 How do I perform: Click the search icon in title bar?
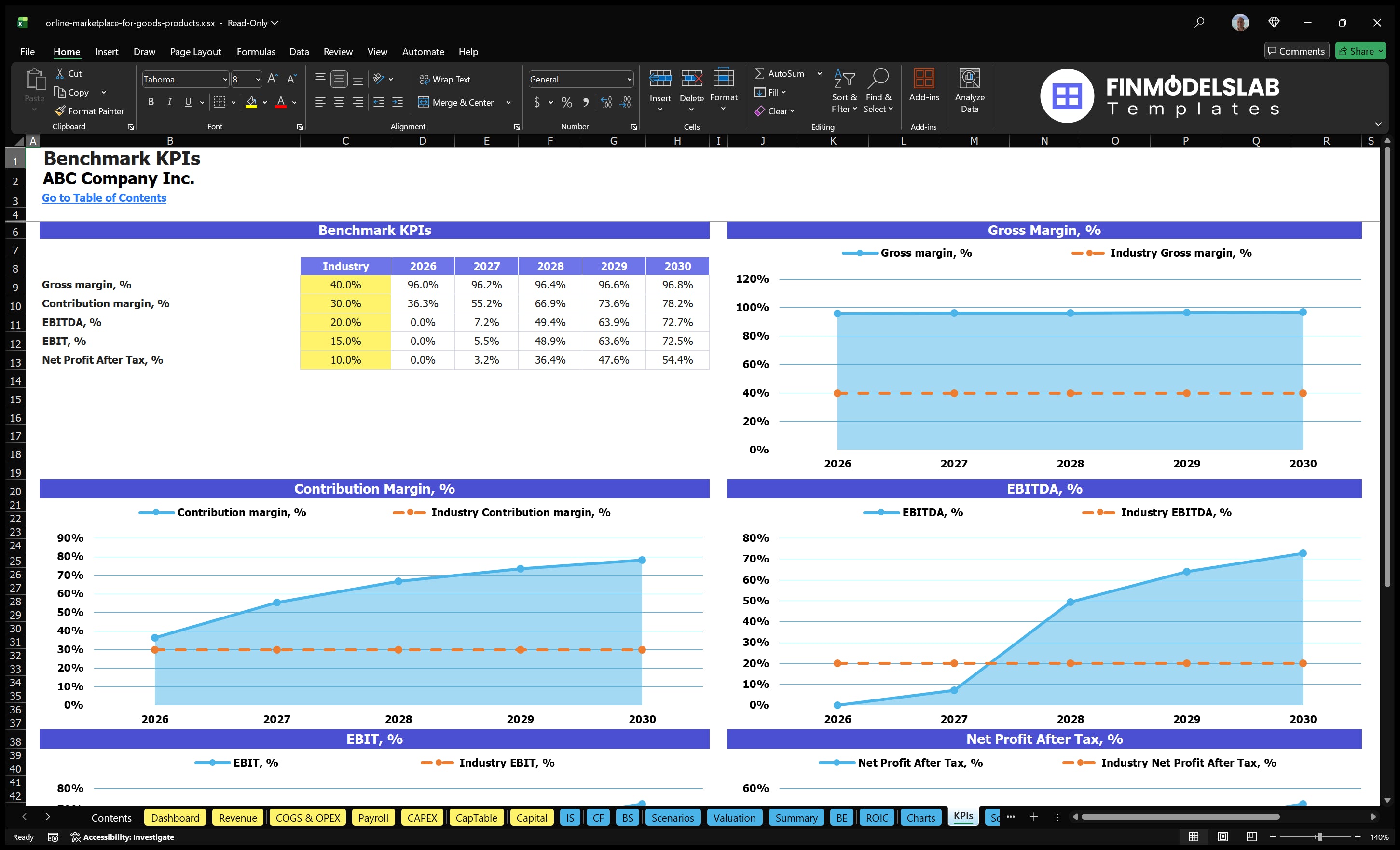(x=1199, y=23)
